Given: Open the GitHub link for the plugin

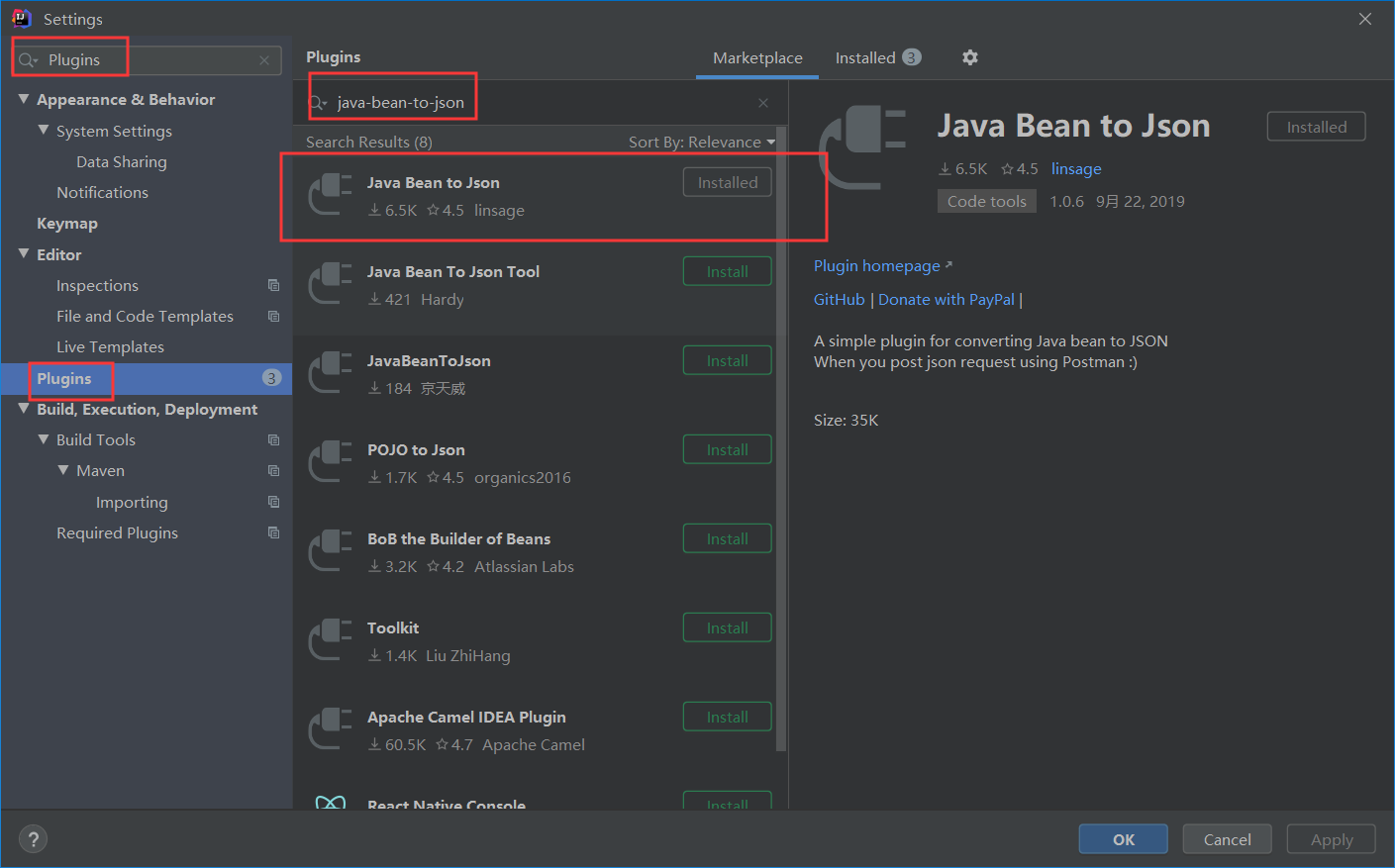Looking at the screenshot, I should pyautogui.click(x=839, y=299).
